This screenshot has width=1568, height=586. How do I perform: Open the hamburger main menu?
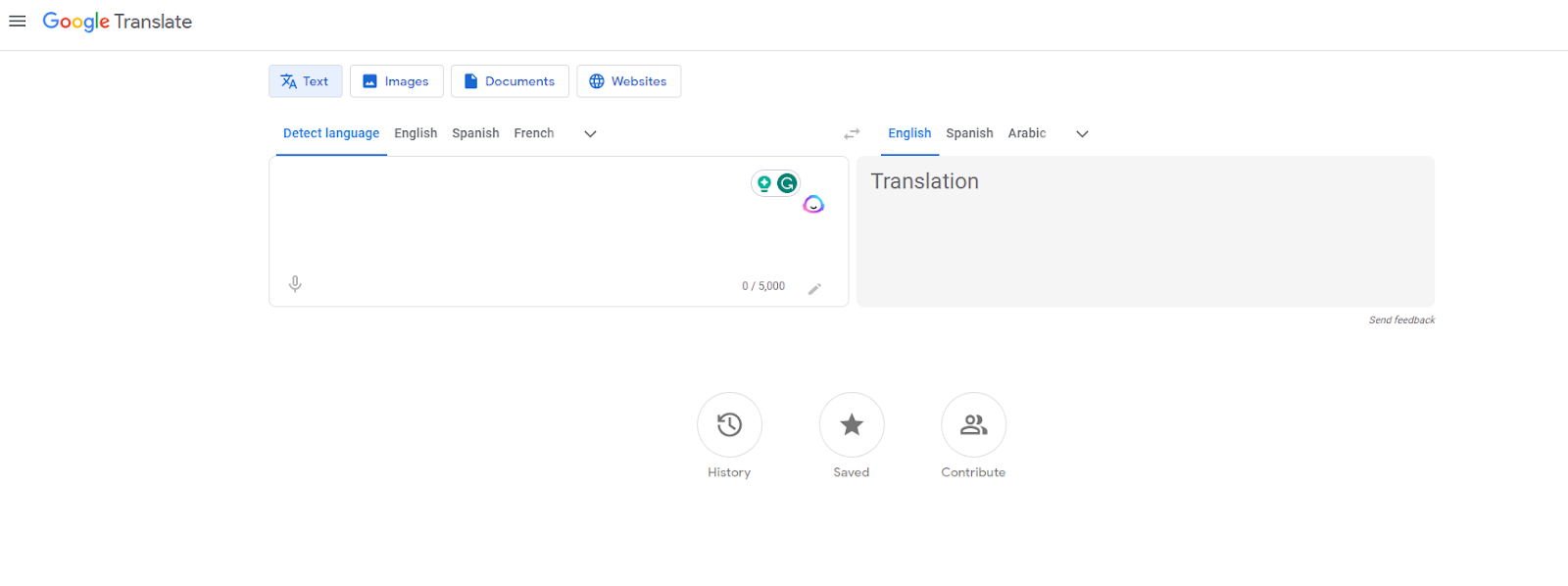click(18, 22)
